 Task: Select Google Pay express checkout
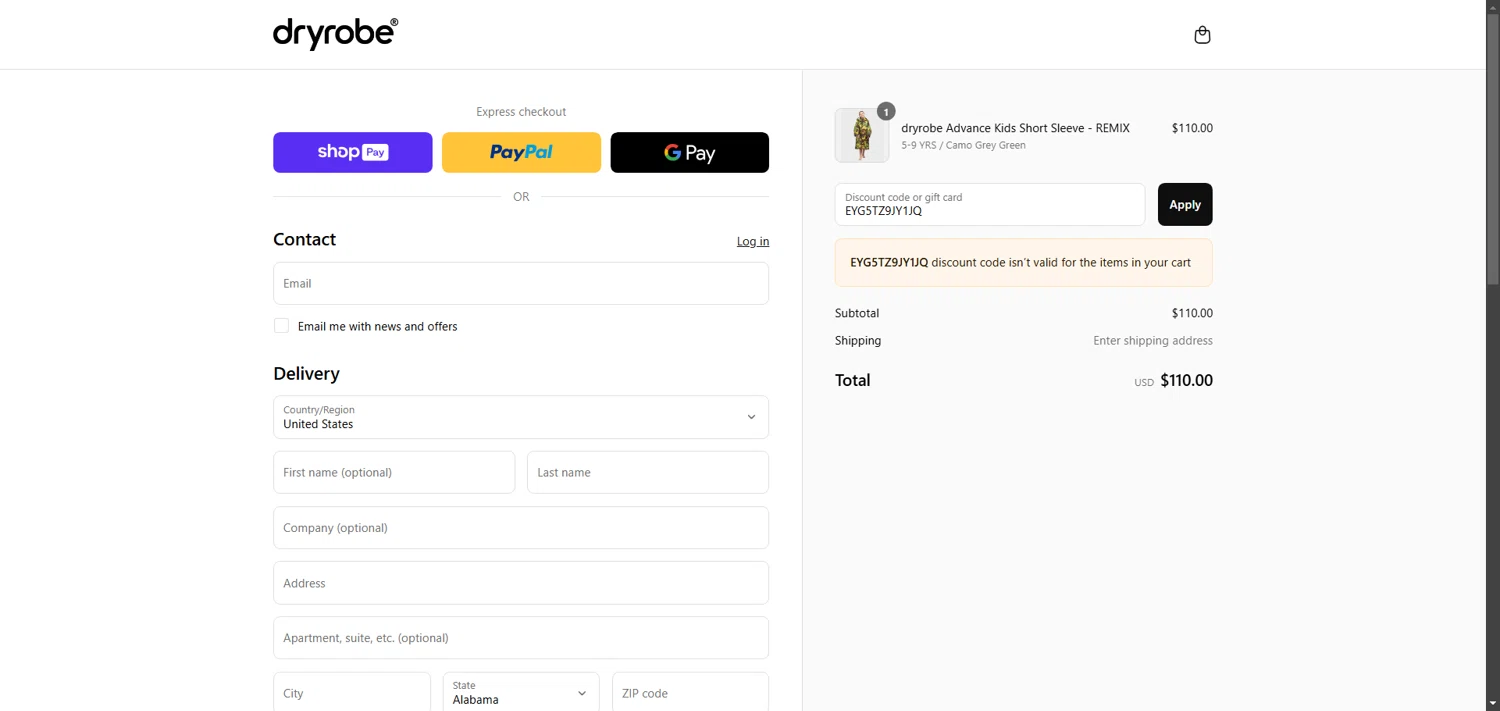(x=690, y=152)
